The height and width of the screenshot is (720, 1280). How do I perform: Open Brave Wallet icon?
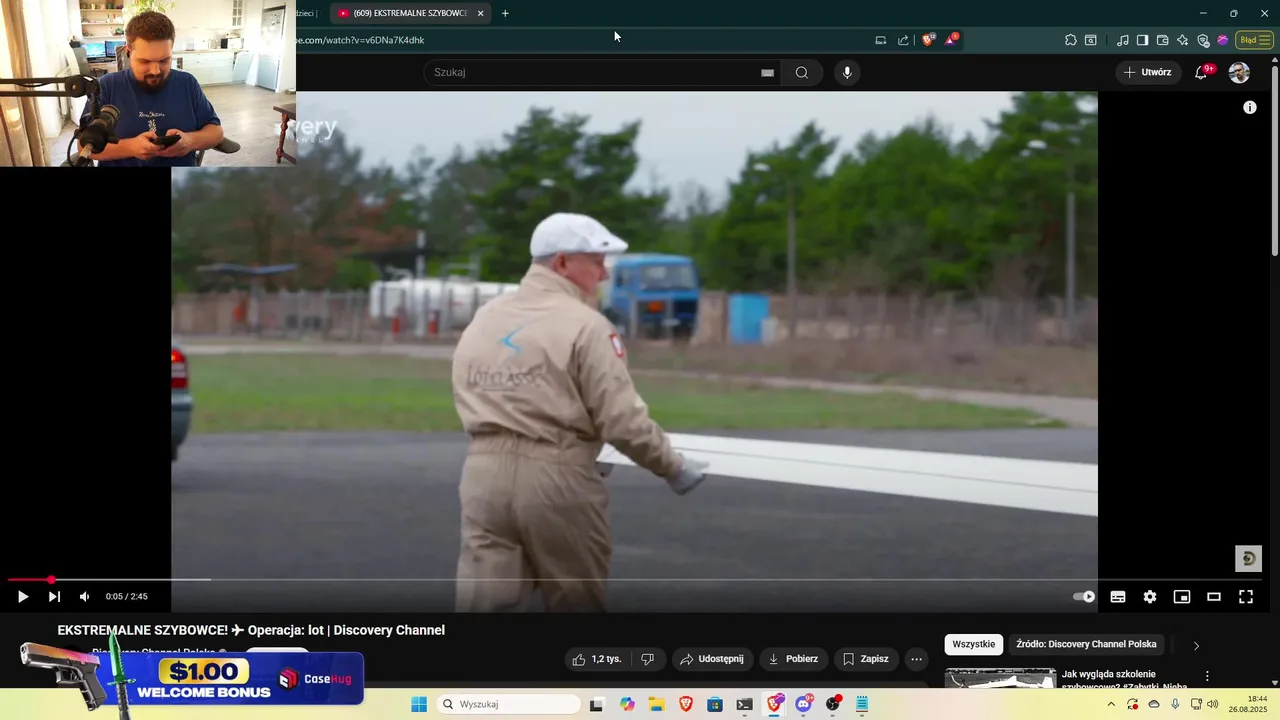coord(1162,40)
